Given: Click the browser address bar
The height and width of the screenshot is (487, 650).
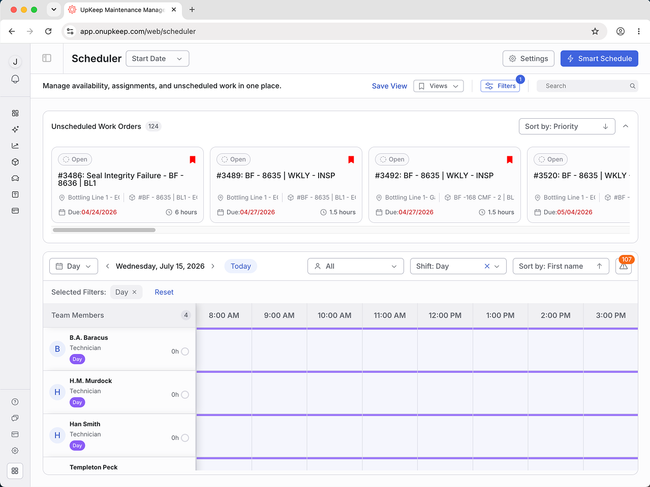Looking at the screenshot, I should [332, 31].
